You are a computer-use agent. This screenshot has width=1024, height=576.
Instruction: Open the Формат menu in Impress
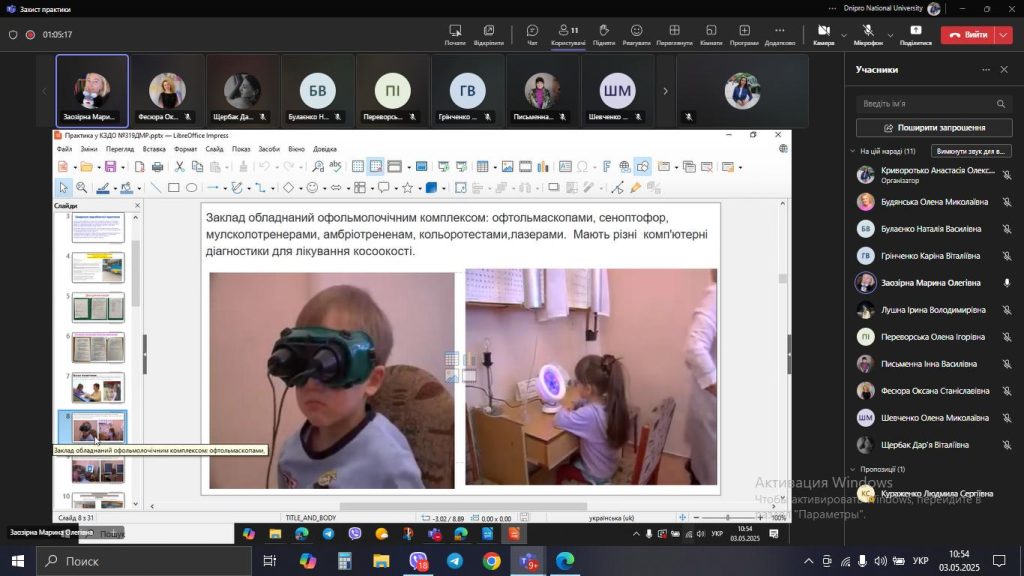[185, 149]
